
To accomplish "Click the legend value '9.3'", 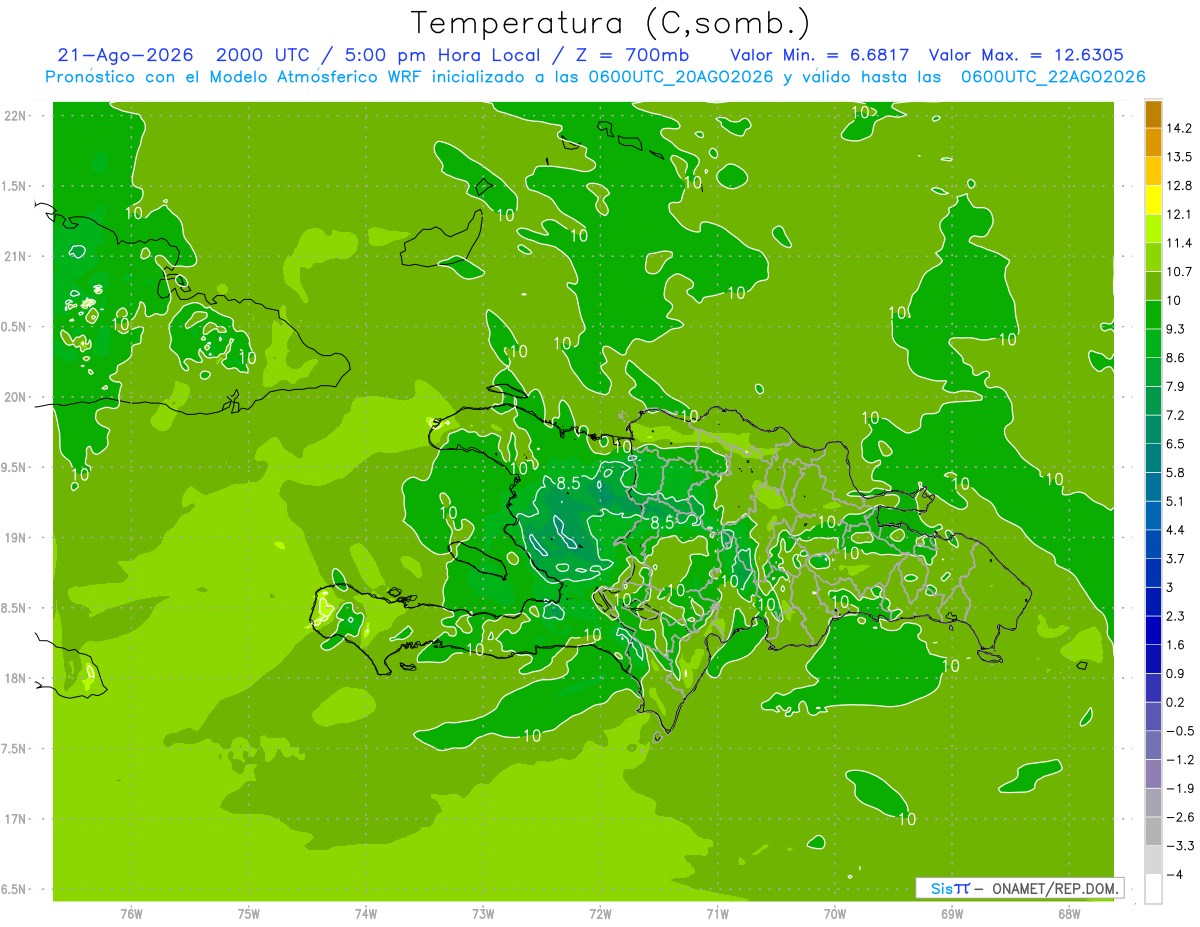I will pyautogui.click(x=1176, y=329).
